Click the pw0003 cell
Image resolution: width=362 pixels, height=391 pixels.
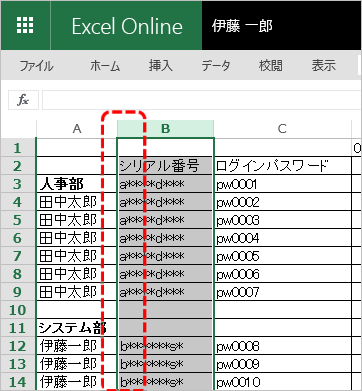point(283,220)
